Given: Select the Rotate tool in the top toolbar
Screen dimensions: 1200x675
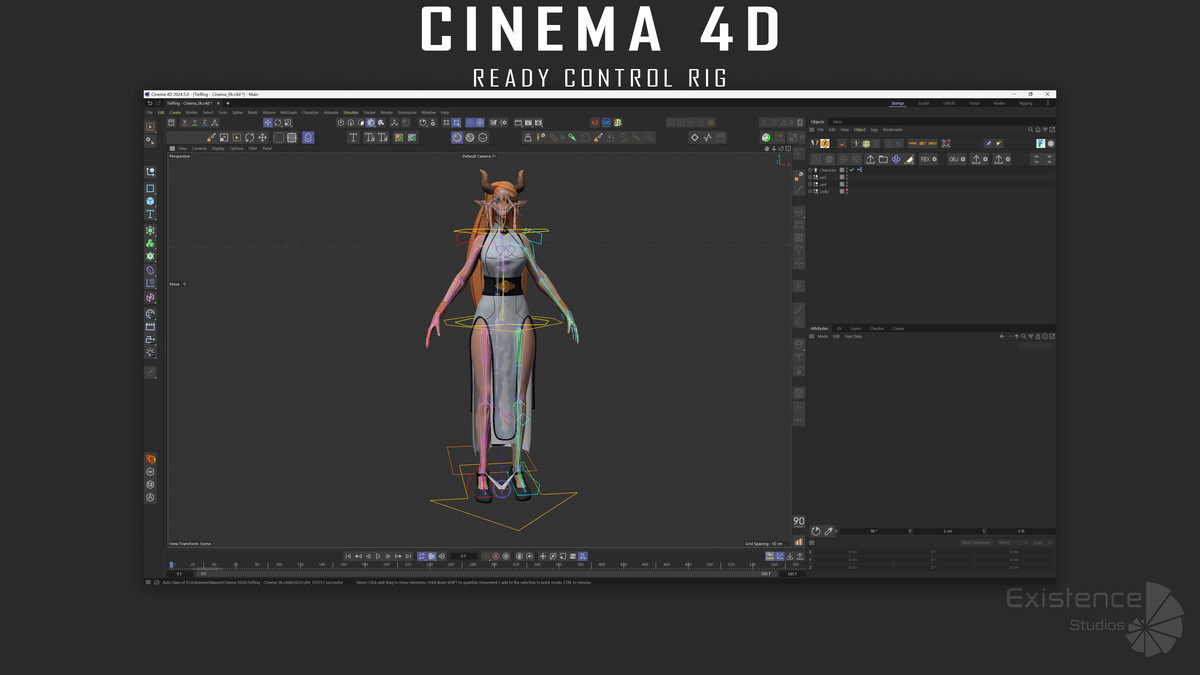Looking at the screenshot, I should 278,123.
